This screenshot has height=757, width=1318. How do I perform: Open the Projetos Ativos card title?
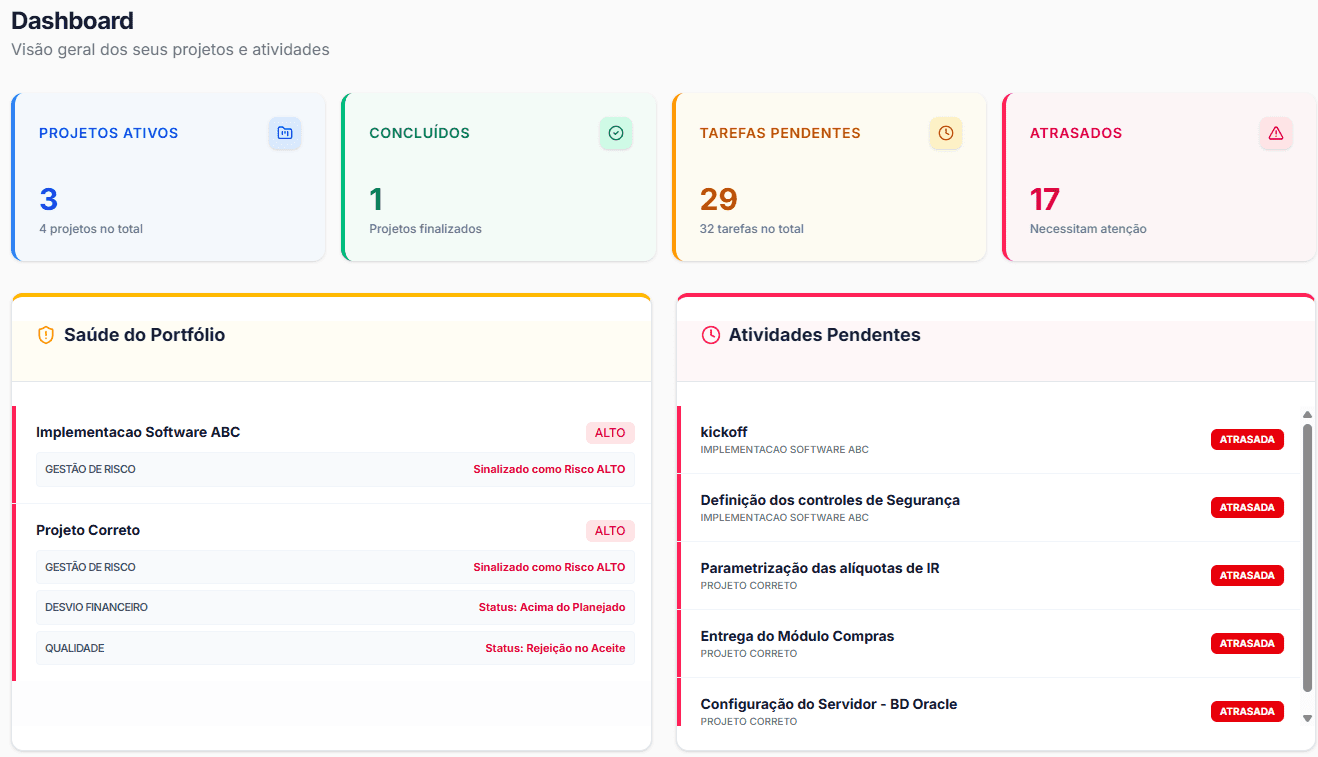[x=108, y=133]
